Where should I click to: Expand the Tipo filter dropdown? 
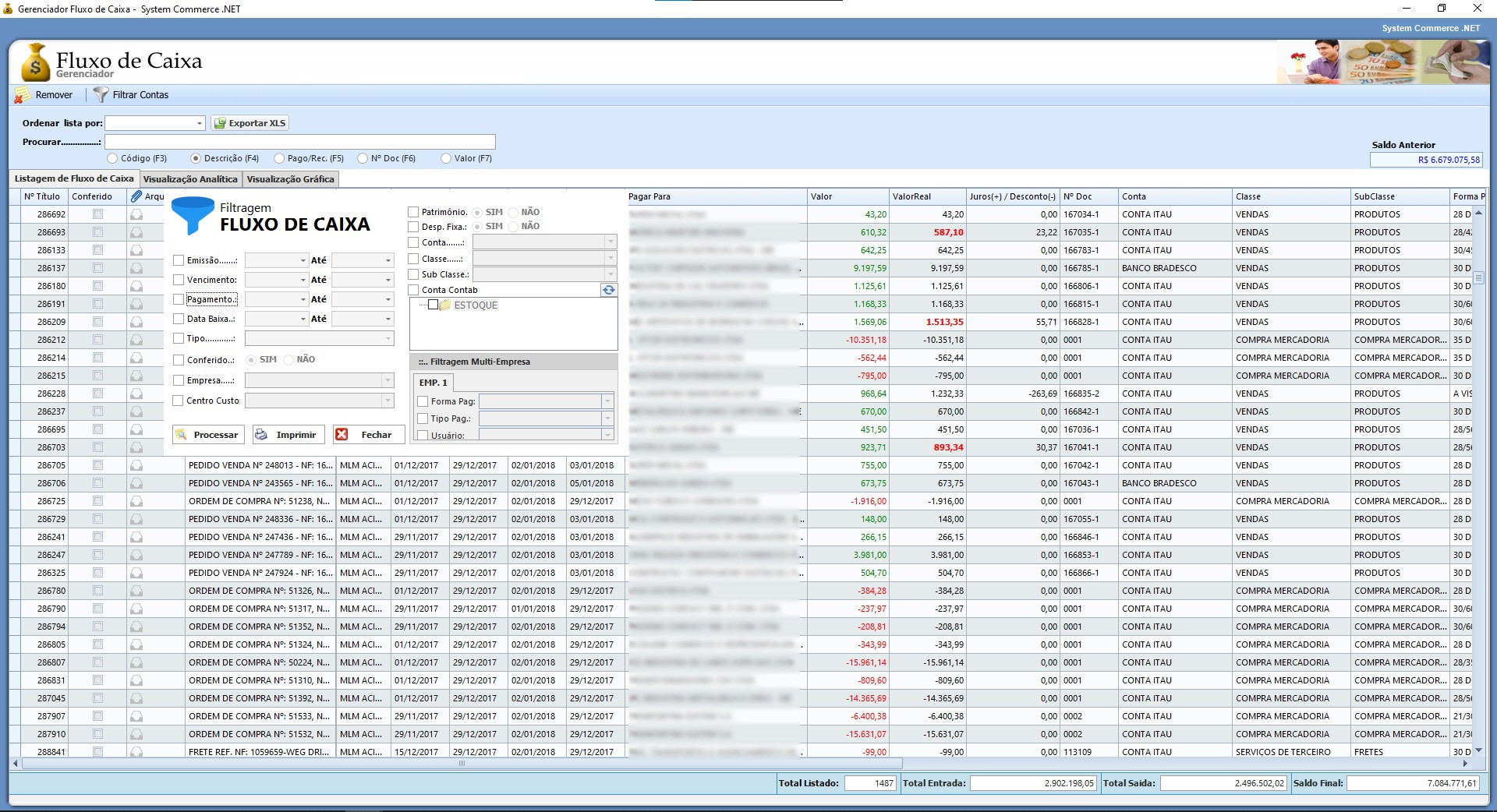(388, 338)
